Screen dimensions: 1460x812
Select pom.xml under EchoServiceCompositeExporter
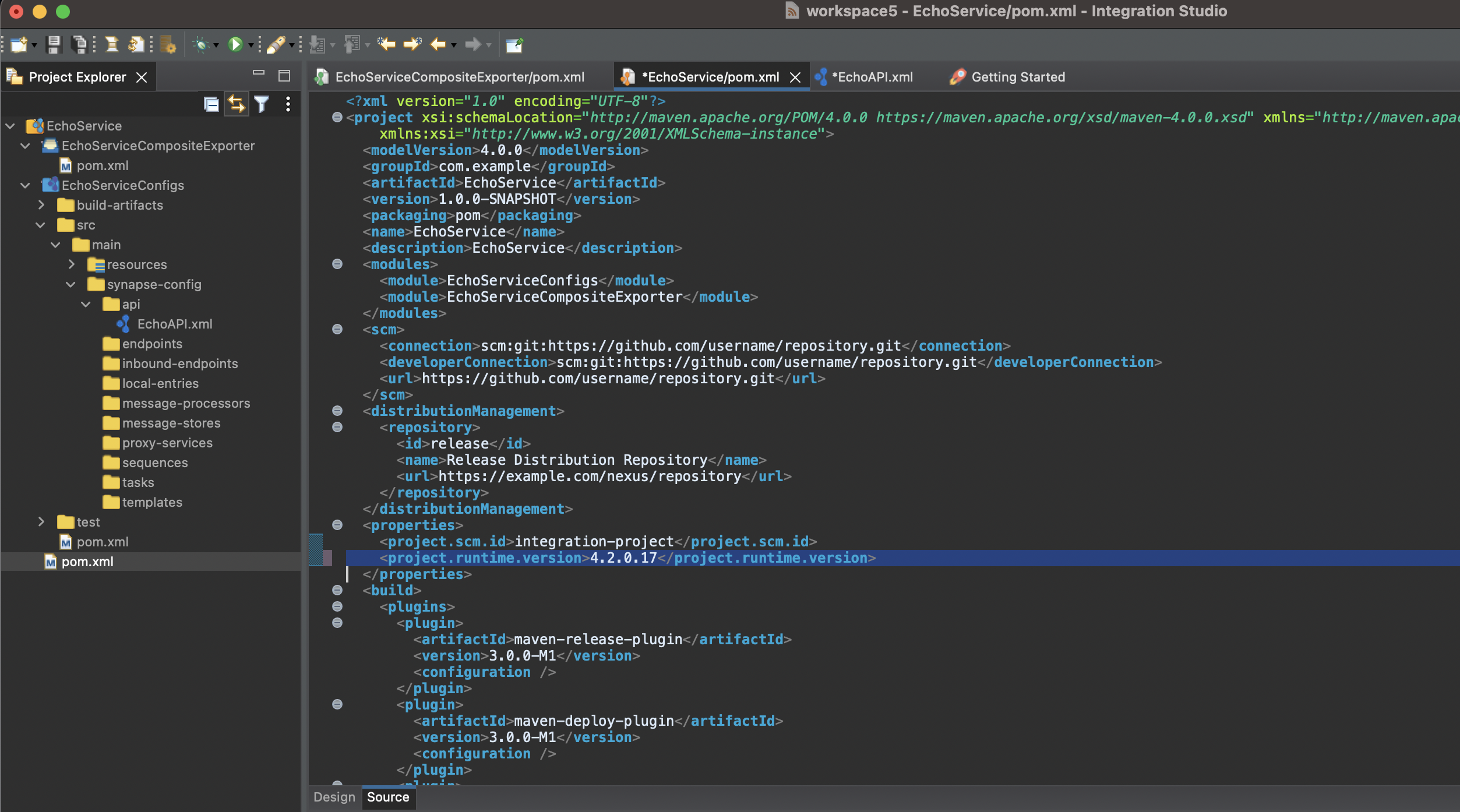coord(103,165)
